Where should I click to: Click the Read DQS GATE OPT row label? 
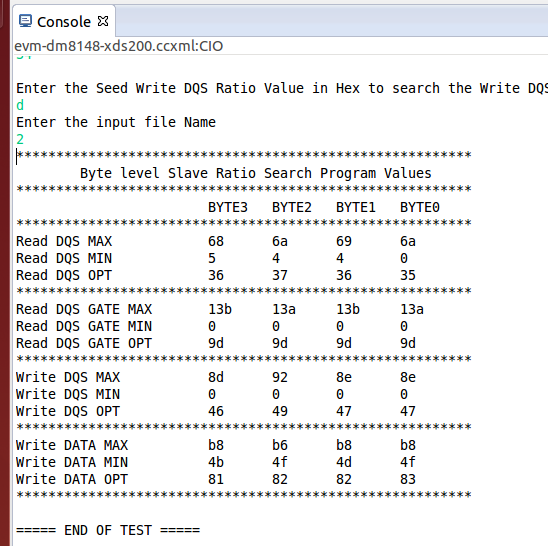point(84,343)
